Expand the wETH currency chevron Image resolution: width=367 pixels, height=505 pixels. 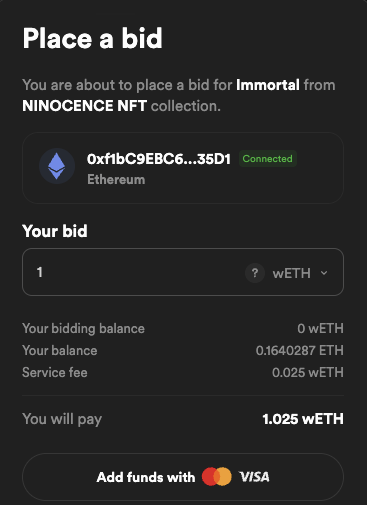(324, 273)
